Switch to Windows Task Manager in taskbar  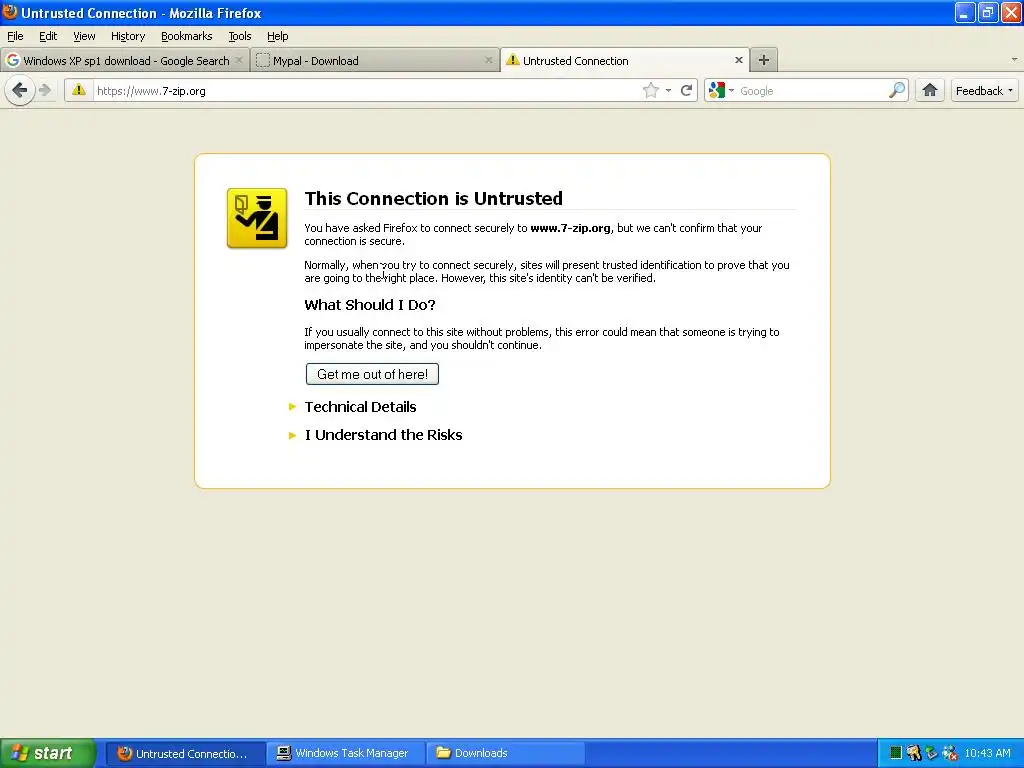pyautogui.click(x=345, y=753)
